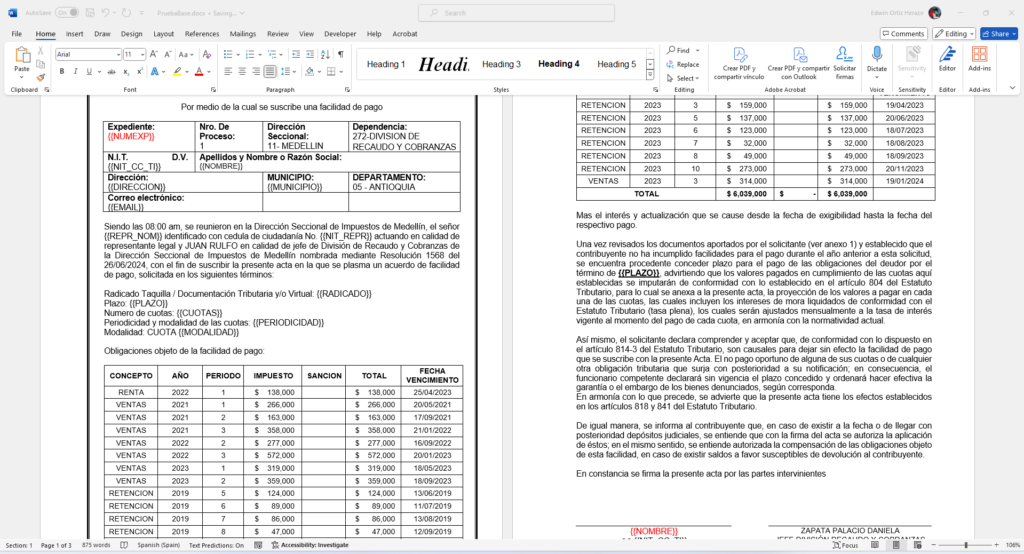Apply superscript formatting
This screenshot has height=554, width=1024.
[x=138, y=71]
